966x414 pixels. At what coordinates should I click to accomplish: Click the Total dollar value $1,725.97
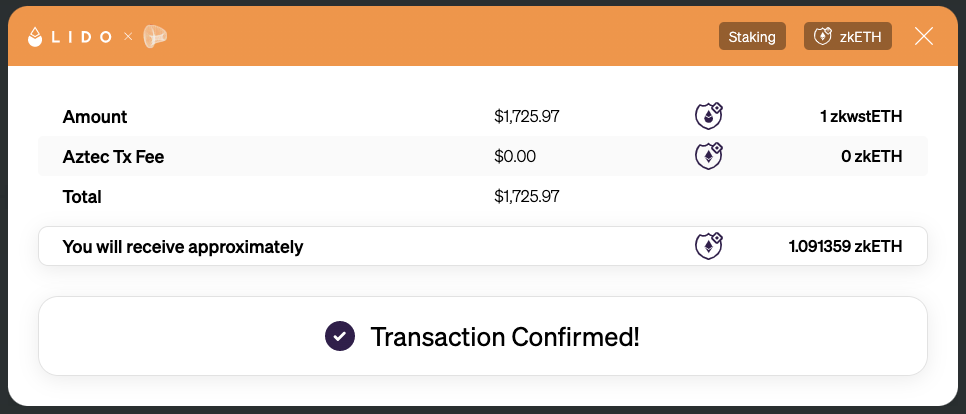point(527,197)
